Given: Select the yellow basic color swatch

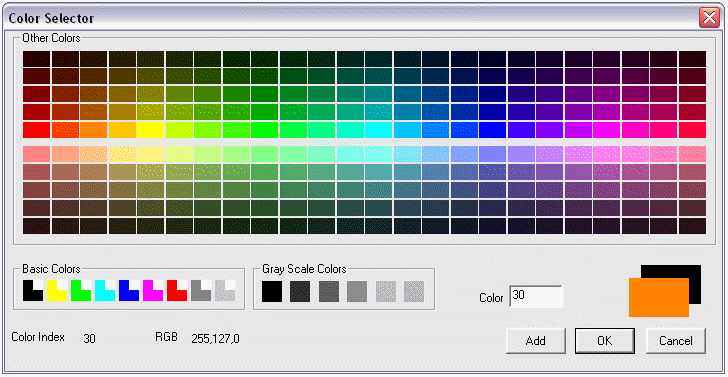Looking at the screenshot, I should [x=57, y=290].
